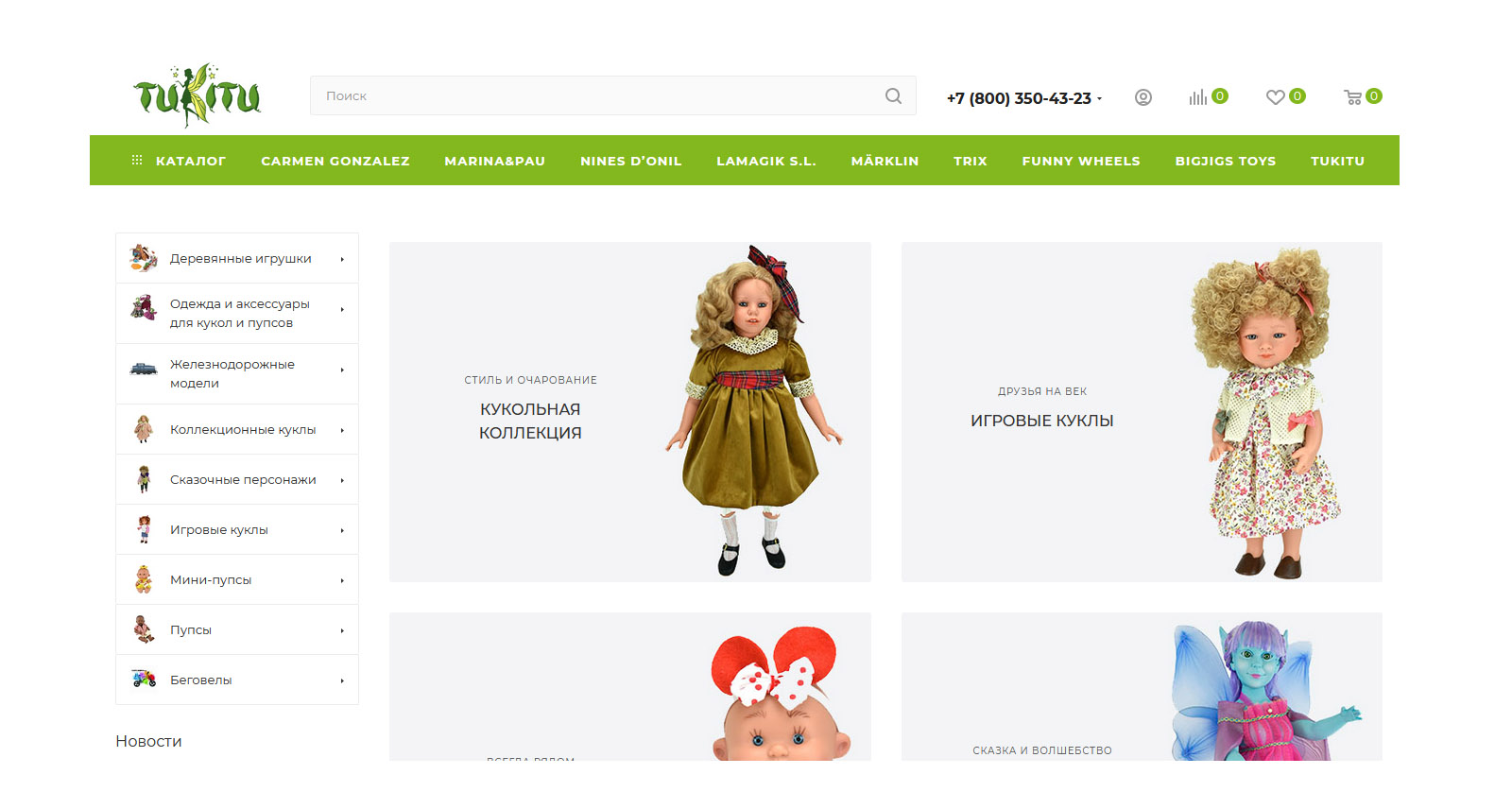Screen dimensions: 1512x809
Task: Expand the Сказочные персонажи submenu arrow
Action: 342,480
